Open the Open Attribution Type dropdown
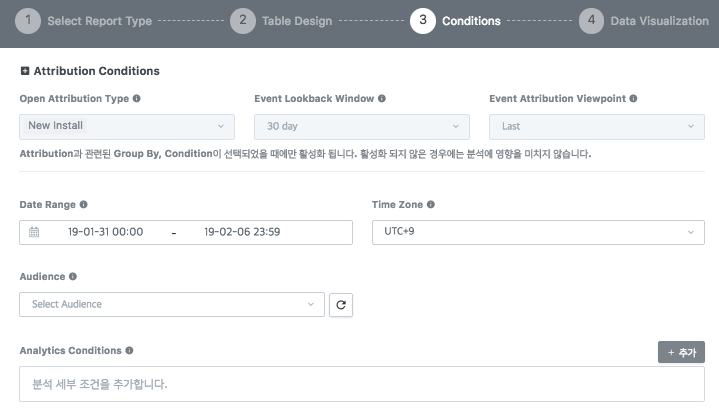The height and width of the screenshot is (417, 719). click(x=127, y=127)
